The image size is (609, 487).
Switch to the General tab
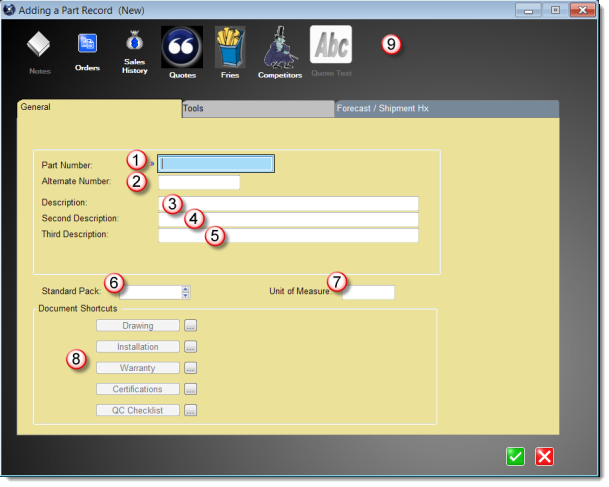pos(99,108)
